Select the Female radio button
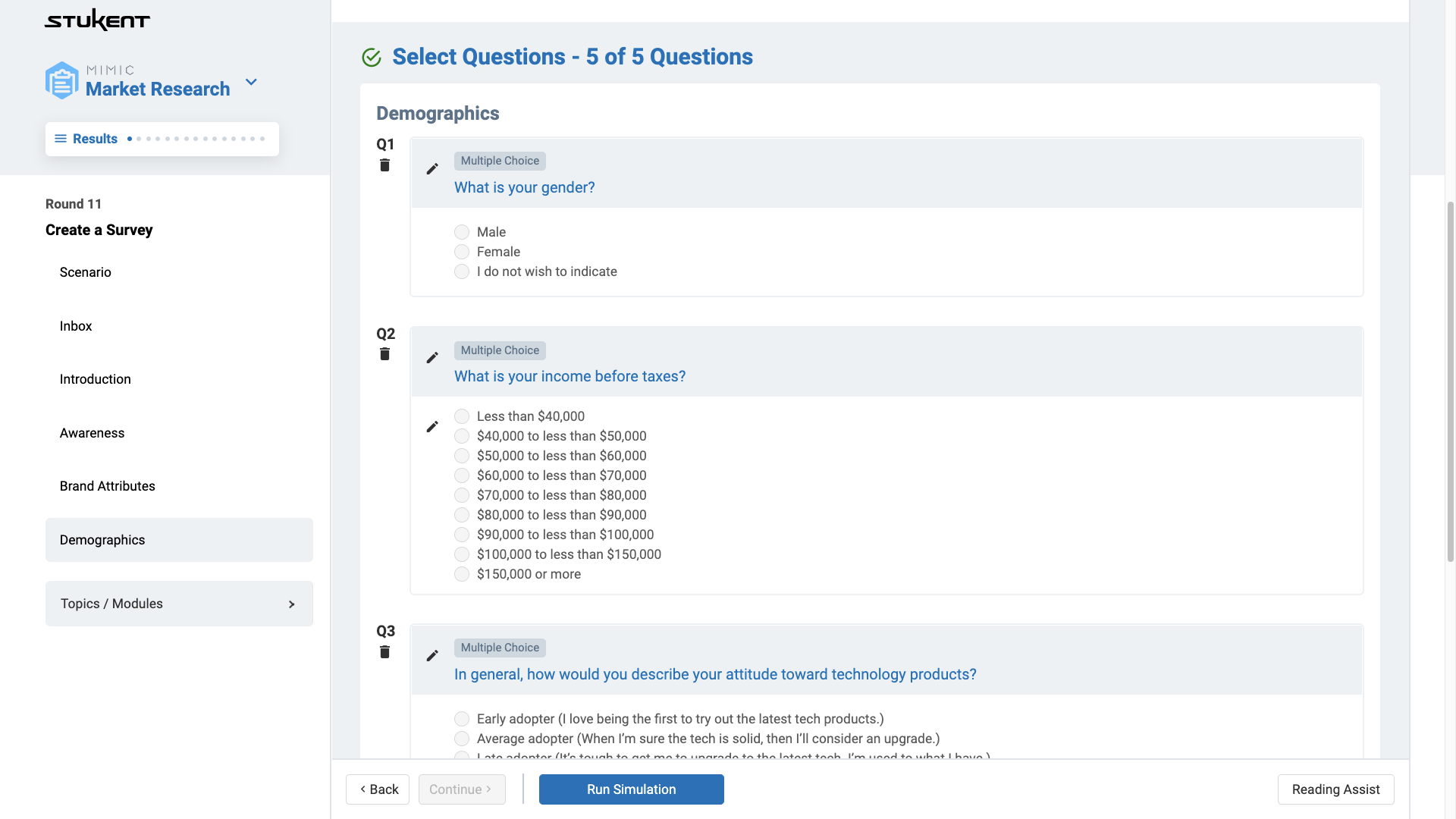This screenshot has height=819, width=1456. tap(462, 251)
